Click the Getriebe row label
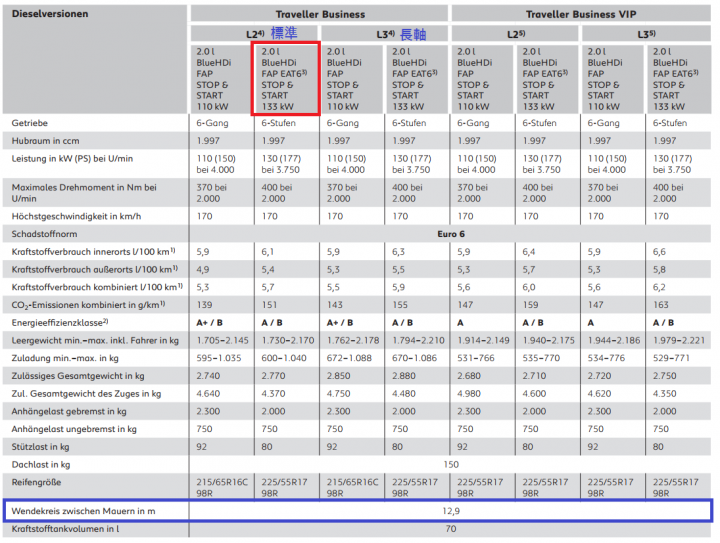The width and height of the screenshot is (720, 543). (x=30, y=123)
